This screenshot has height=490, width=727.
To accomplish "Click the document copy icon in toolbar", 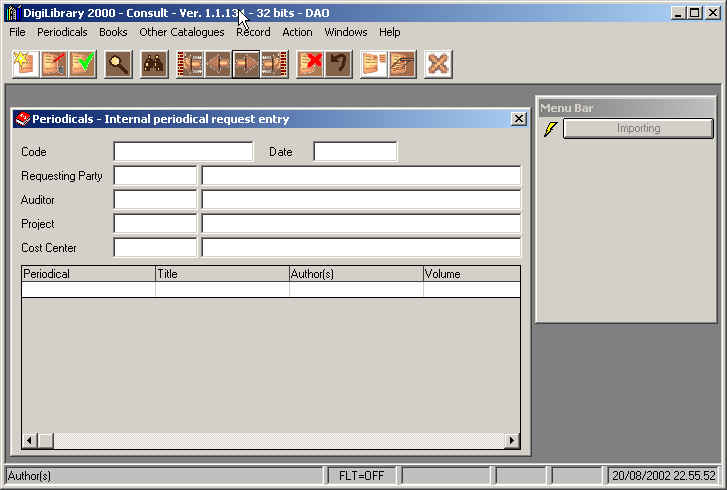I will pyautogui.click(x=374, y=64).
